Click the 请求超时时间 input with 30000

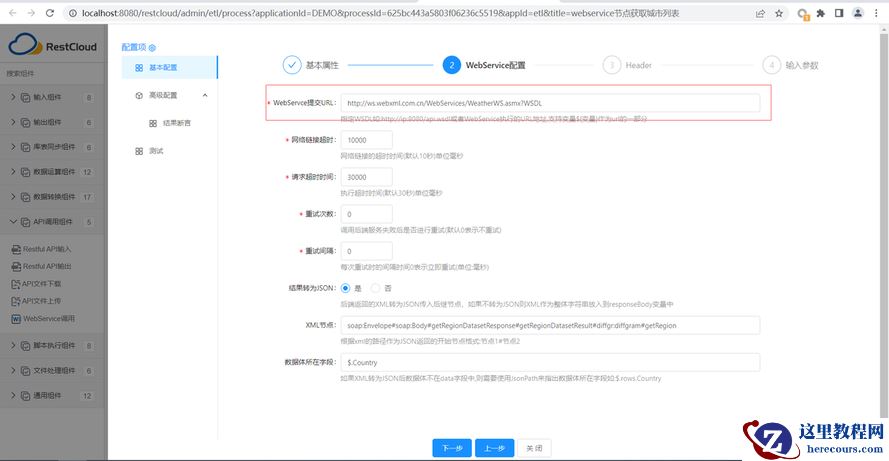point(366,177)
